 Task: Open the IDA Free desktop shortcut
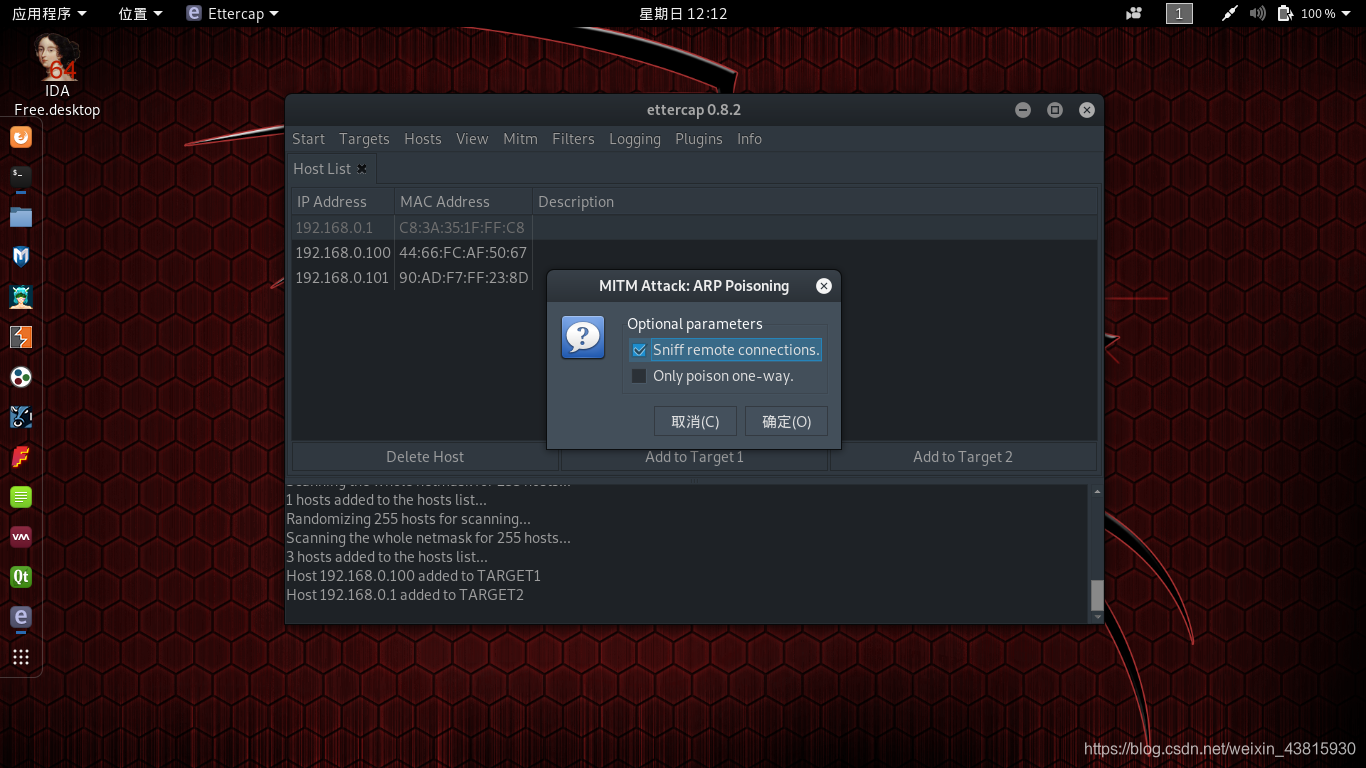(x=57, y=75)
